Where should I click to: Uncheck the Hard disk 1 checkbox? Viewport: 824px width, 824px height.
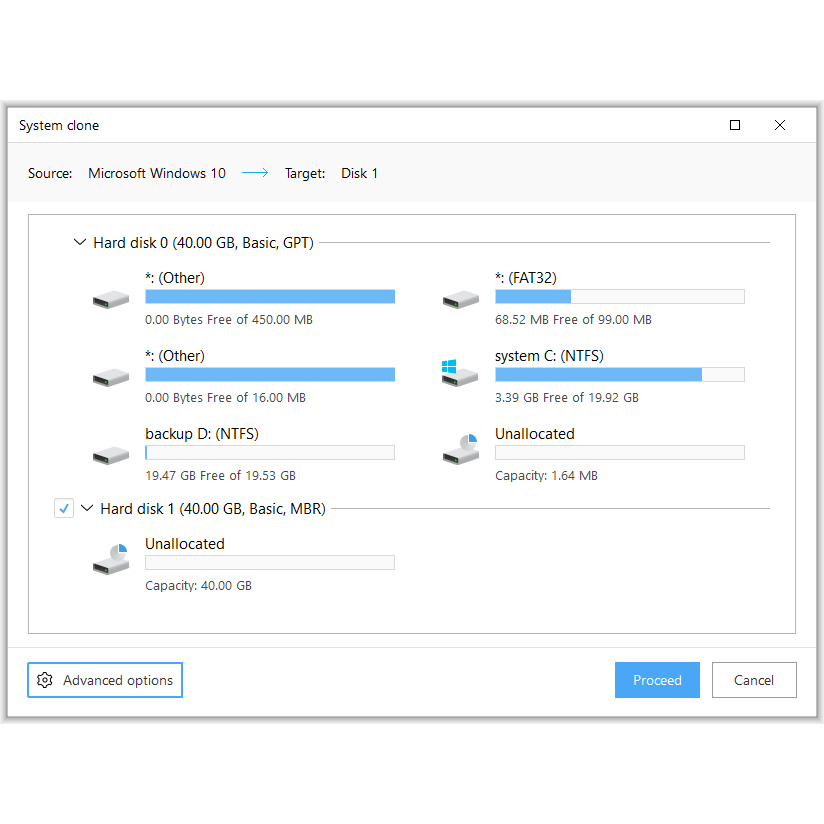coord(64,508)
